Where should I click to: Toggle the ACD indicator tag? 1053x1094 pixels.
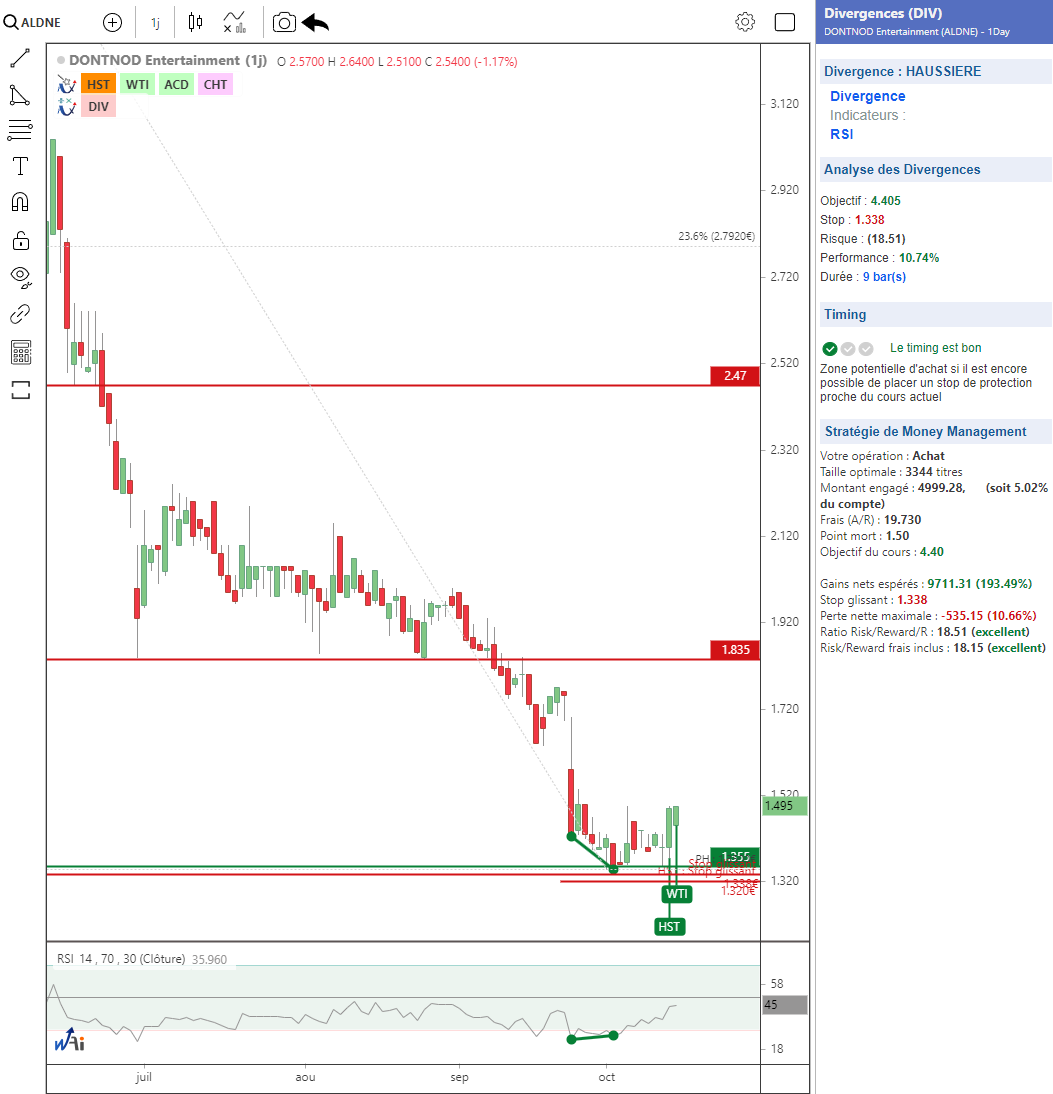click(177, 84)
